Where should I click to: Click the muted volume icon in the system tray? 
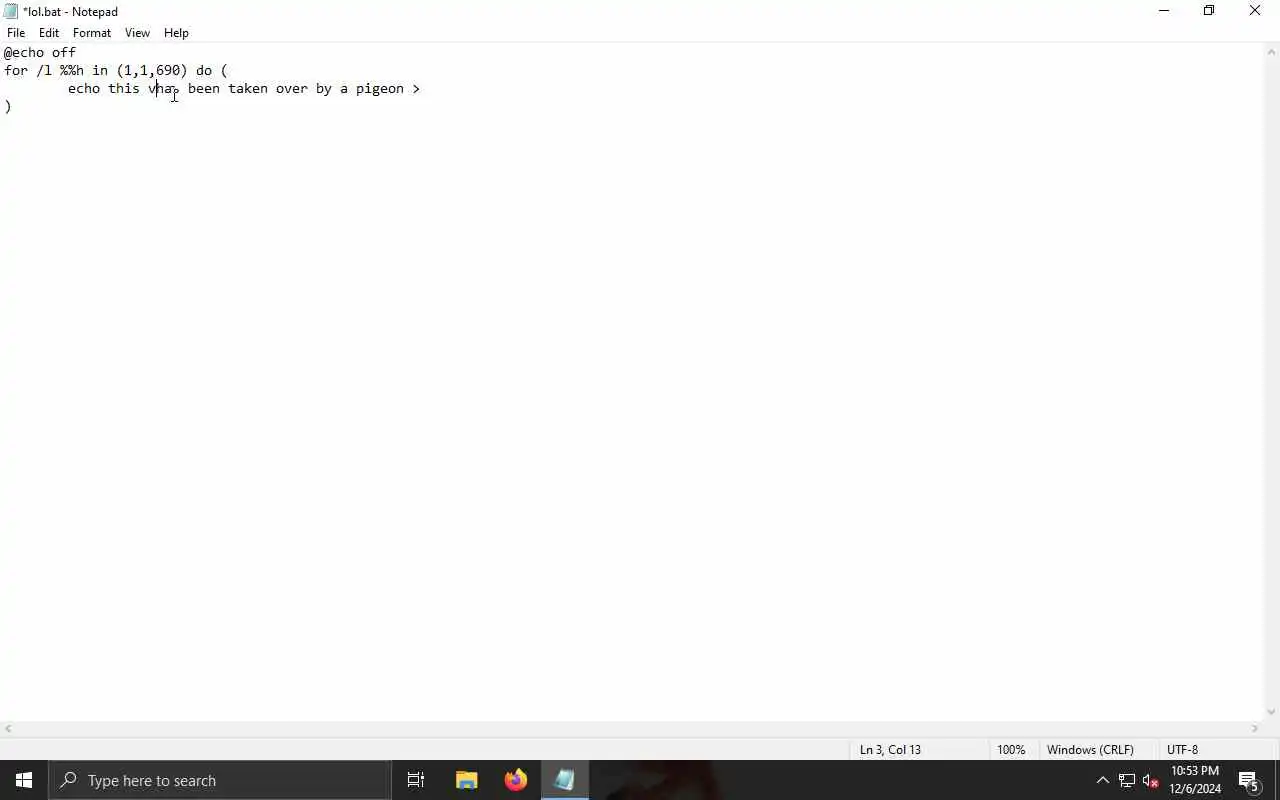(x=1150, y=780)
